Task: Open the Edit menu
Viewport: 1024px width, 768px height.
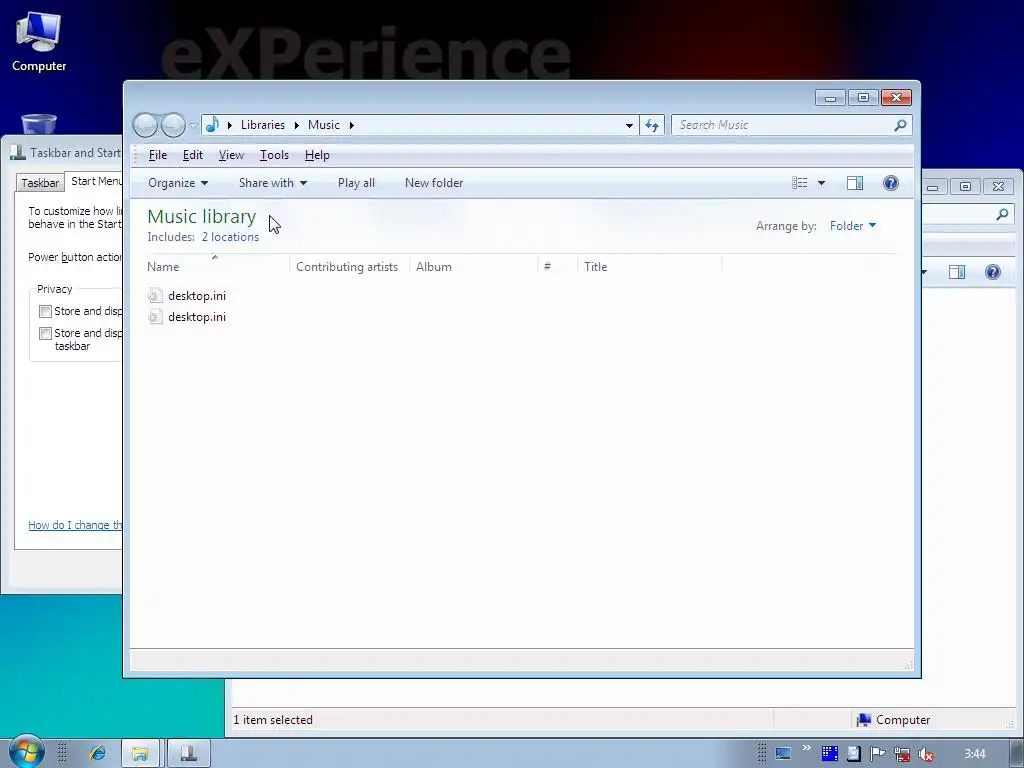Action: [193, 155]
